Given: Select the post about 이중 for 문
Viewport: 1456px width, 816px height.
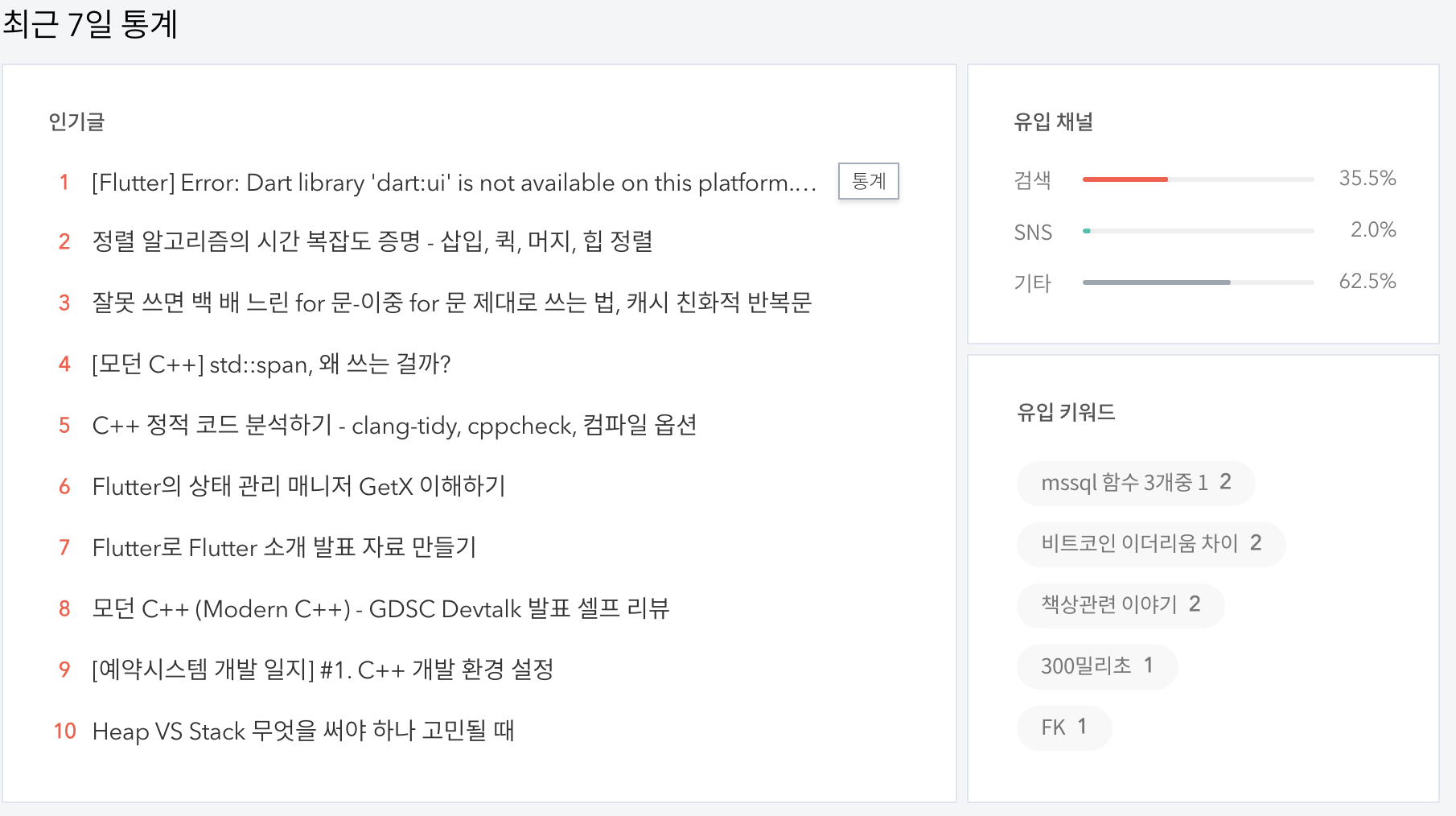Looking at the screenshot, I should pyautogui.click(x=453, y=303).
